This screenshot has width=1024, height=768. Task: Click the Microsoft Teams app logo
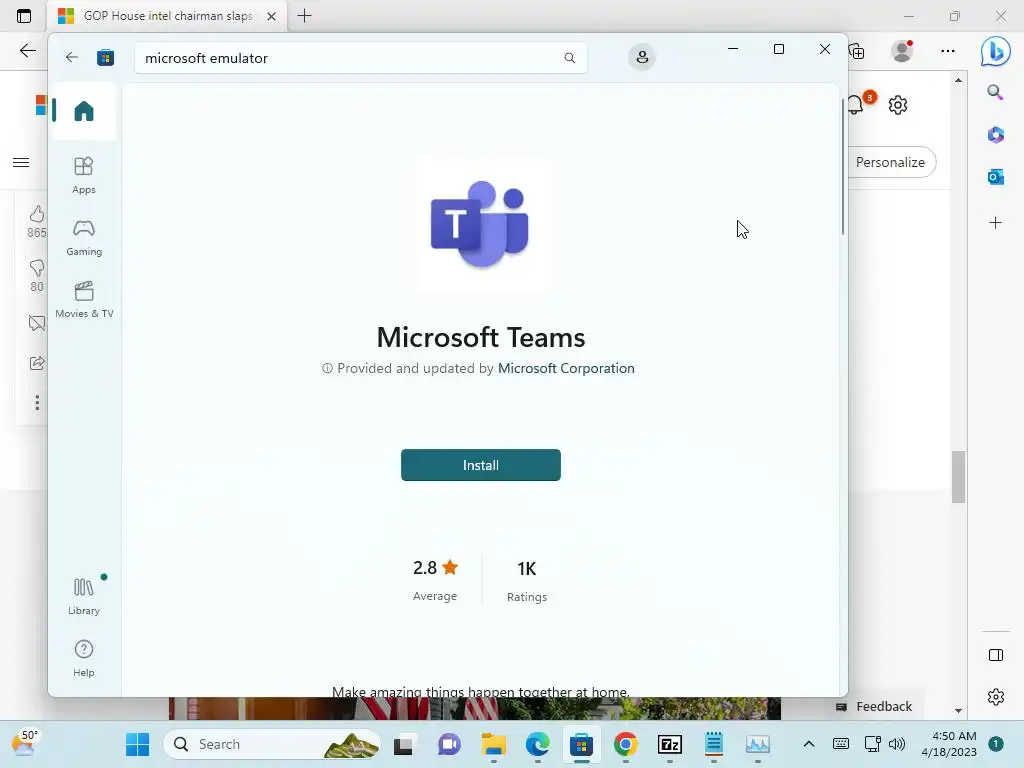pos(481,224)
